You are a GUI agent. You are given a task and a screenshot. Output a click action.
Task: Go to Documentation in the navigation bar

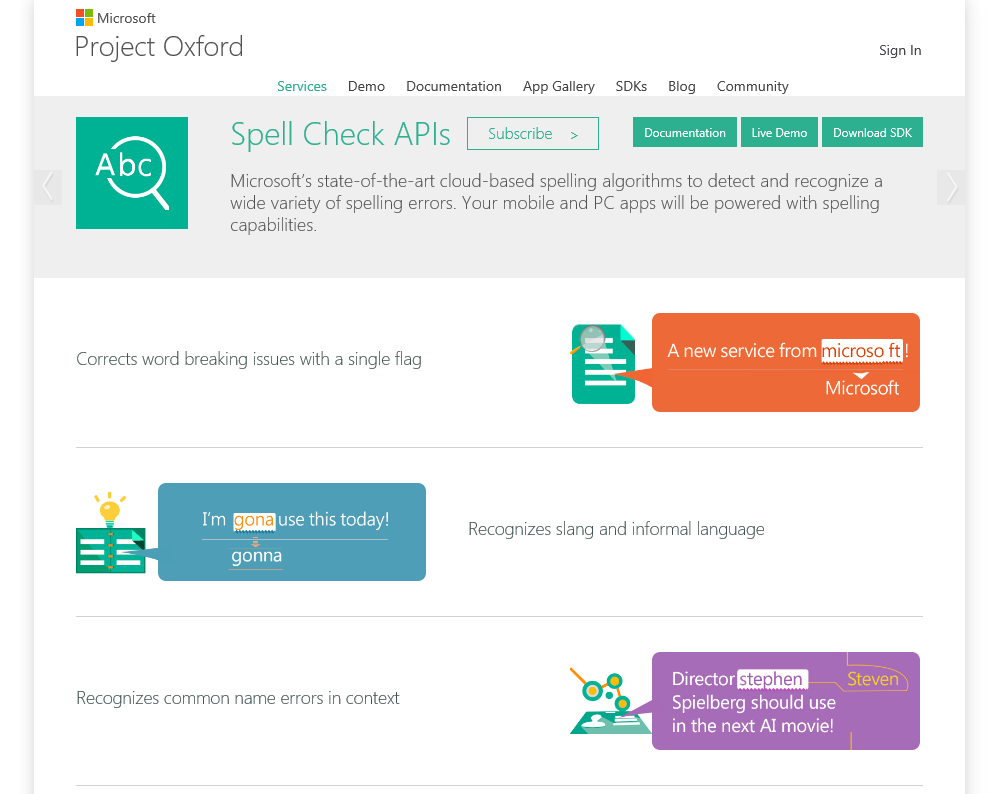point(454,86)
